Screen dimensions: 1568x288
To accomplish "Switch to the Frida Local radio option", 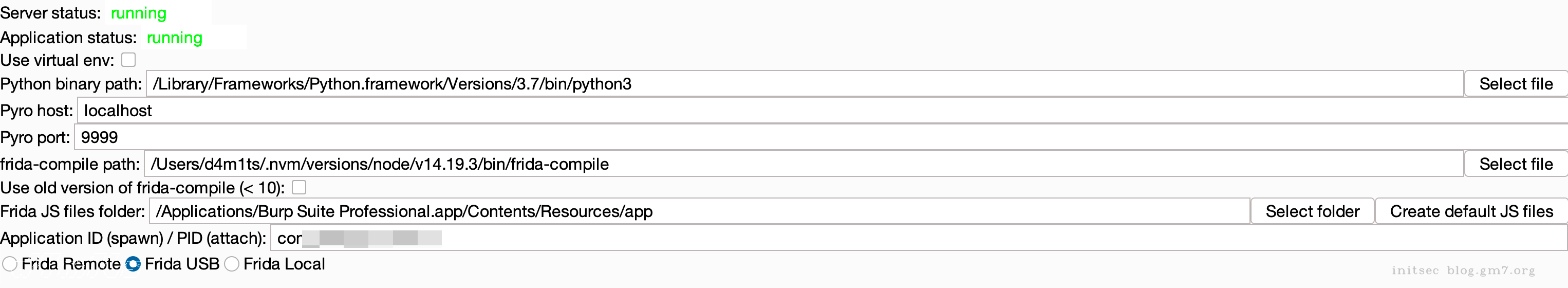I will [x=231, y=264].
